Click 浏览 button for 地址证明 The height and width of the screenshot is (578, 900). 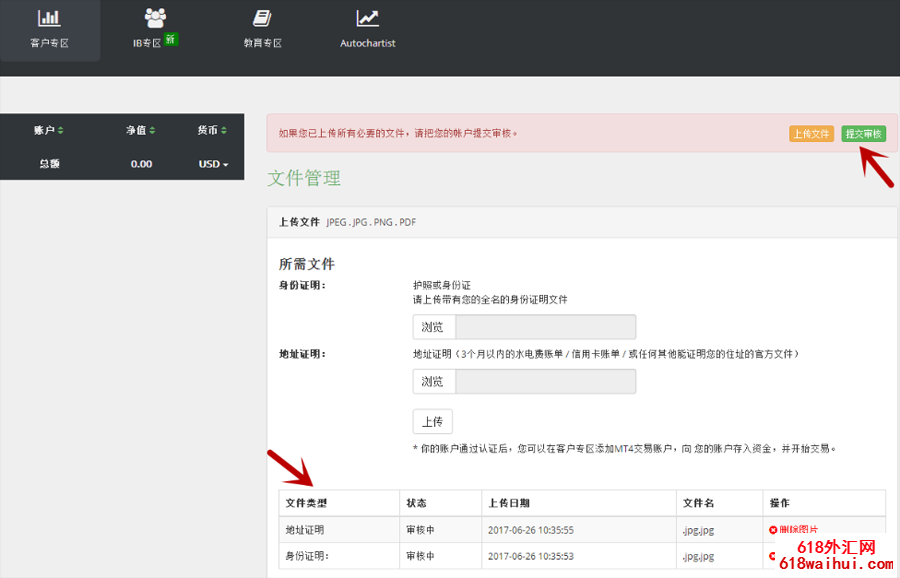434,382
